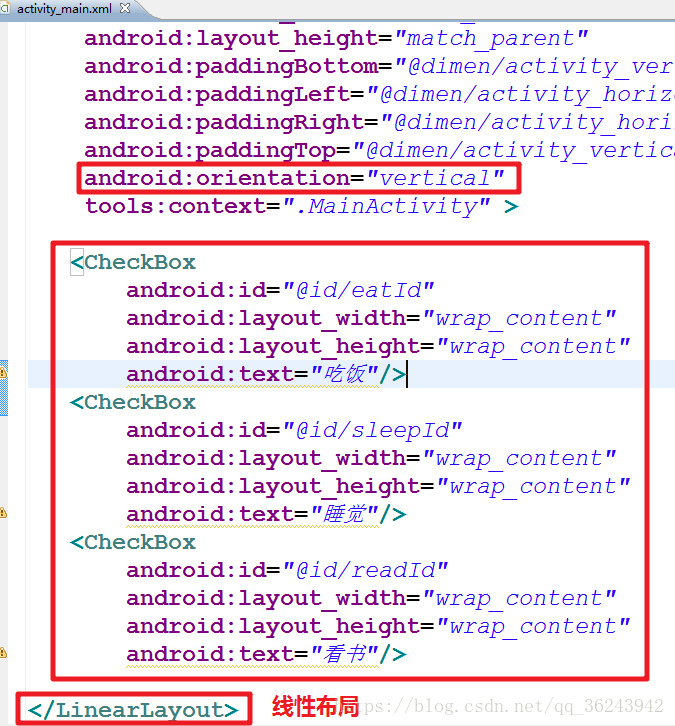Click the android:paddingLeft attribute line

(x=379, y=94)
